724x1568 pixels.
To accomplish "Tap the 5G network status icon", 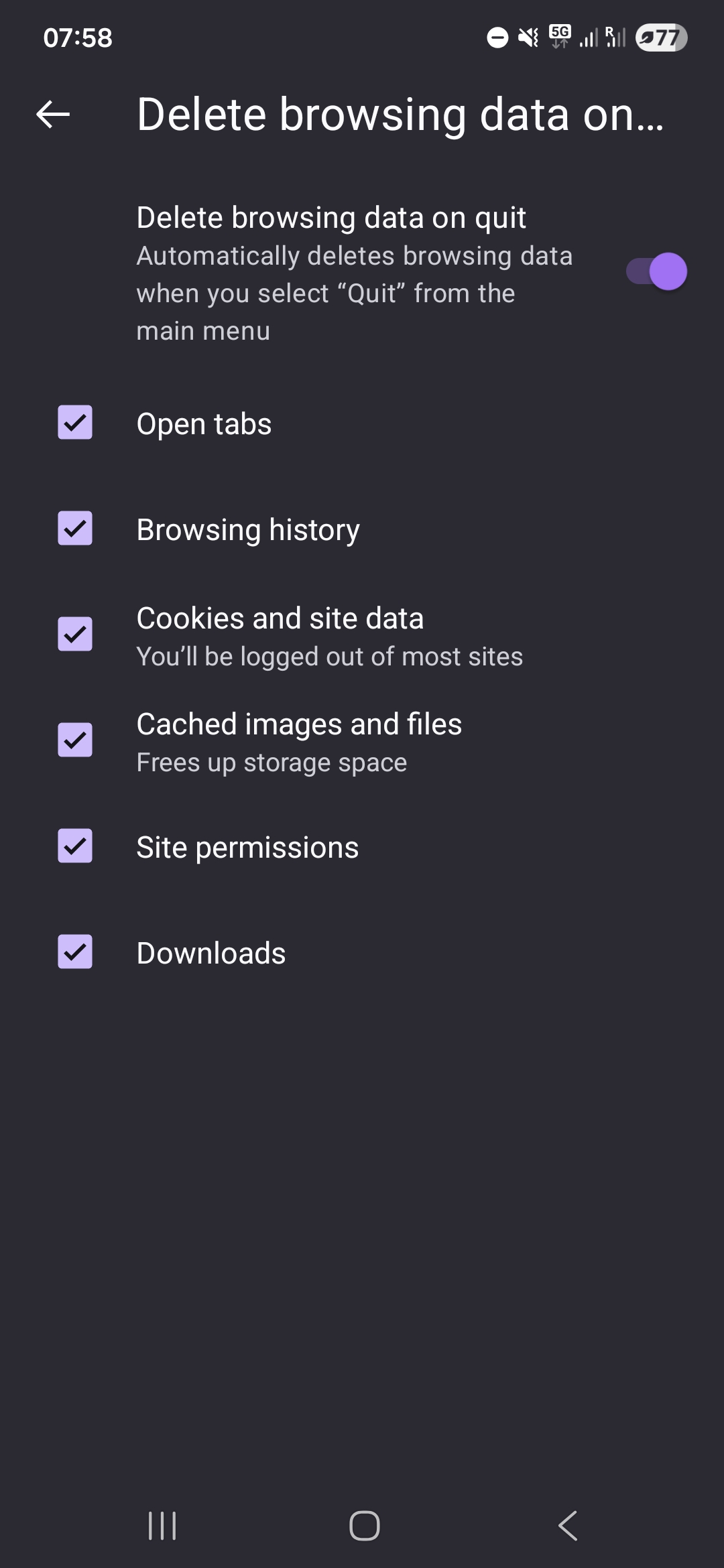I will [x=560, y=36].
